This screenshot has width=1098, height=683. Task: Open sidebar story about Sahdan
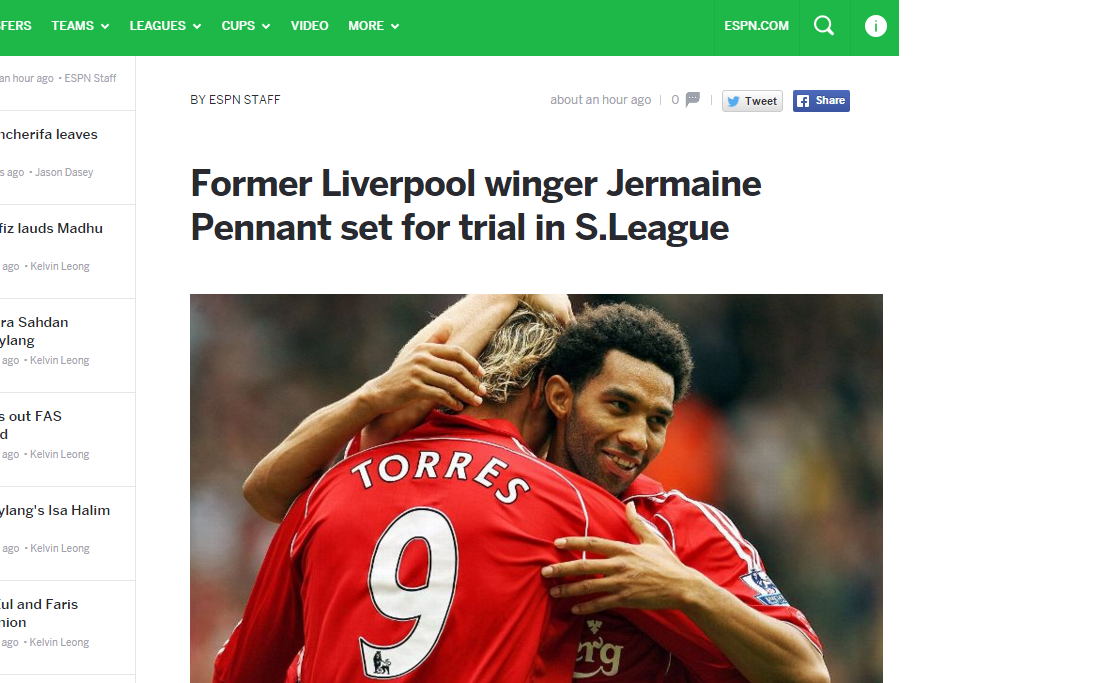coord(34,331)
